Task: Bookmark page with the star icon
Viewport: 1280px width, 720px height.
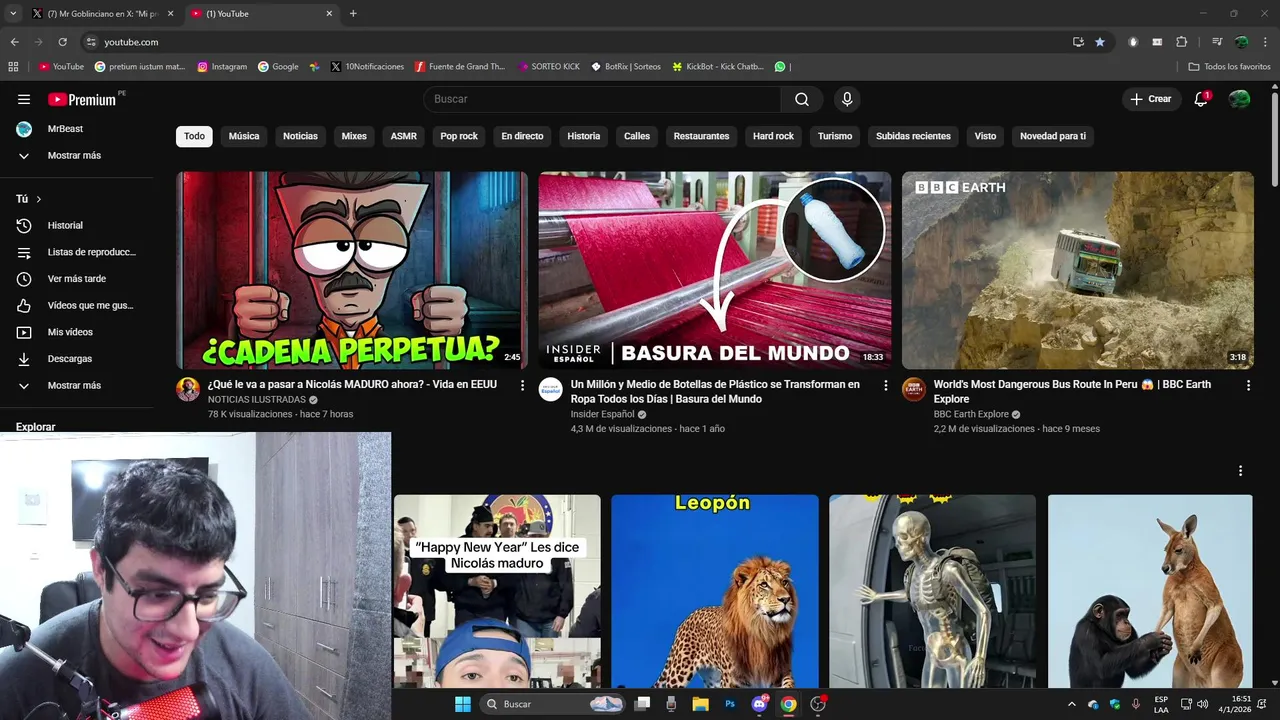Action: coord(1100,42)
